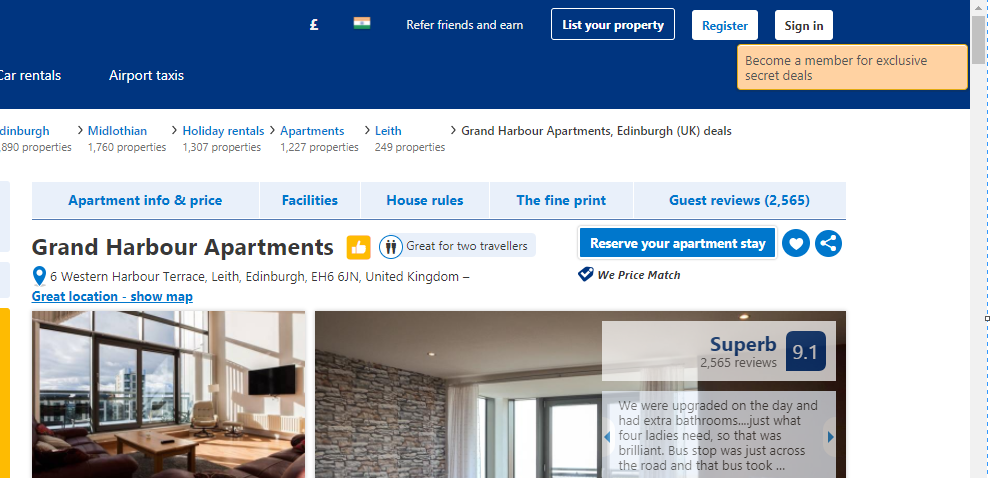Screen dimensions: 1001x478
Task: Click the Sign in button
Action: pos(804,26)
